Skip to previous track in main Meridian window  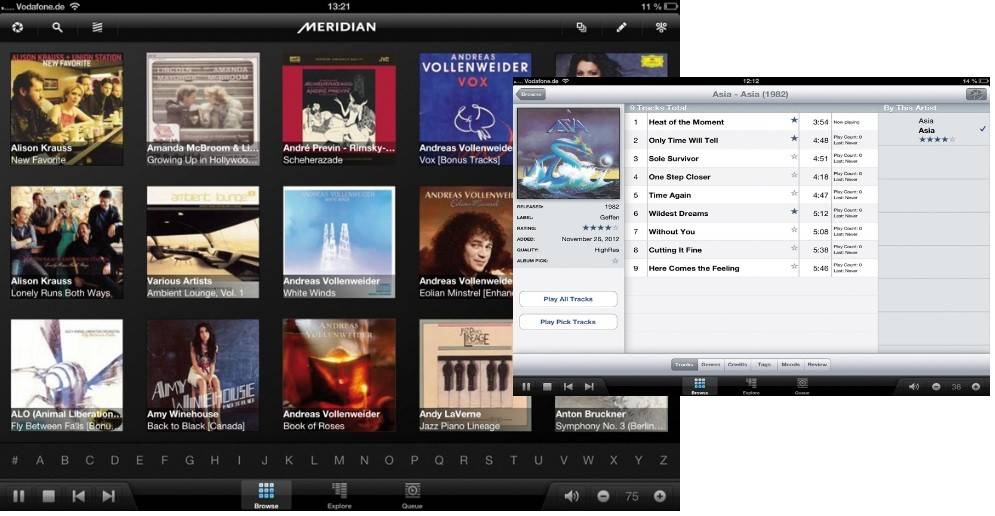pos(79,496)
